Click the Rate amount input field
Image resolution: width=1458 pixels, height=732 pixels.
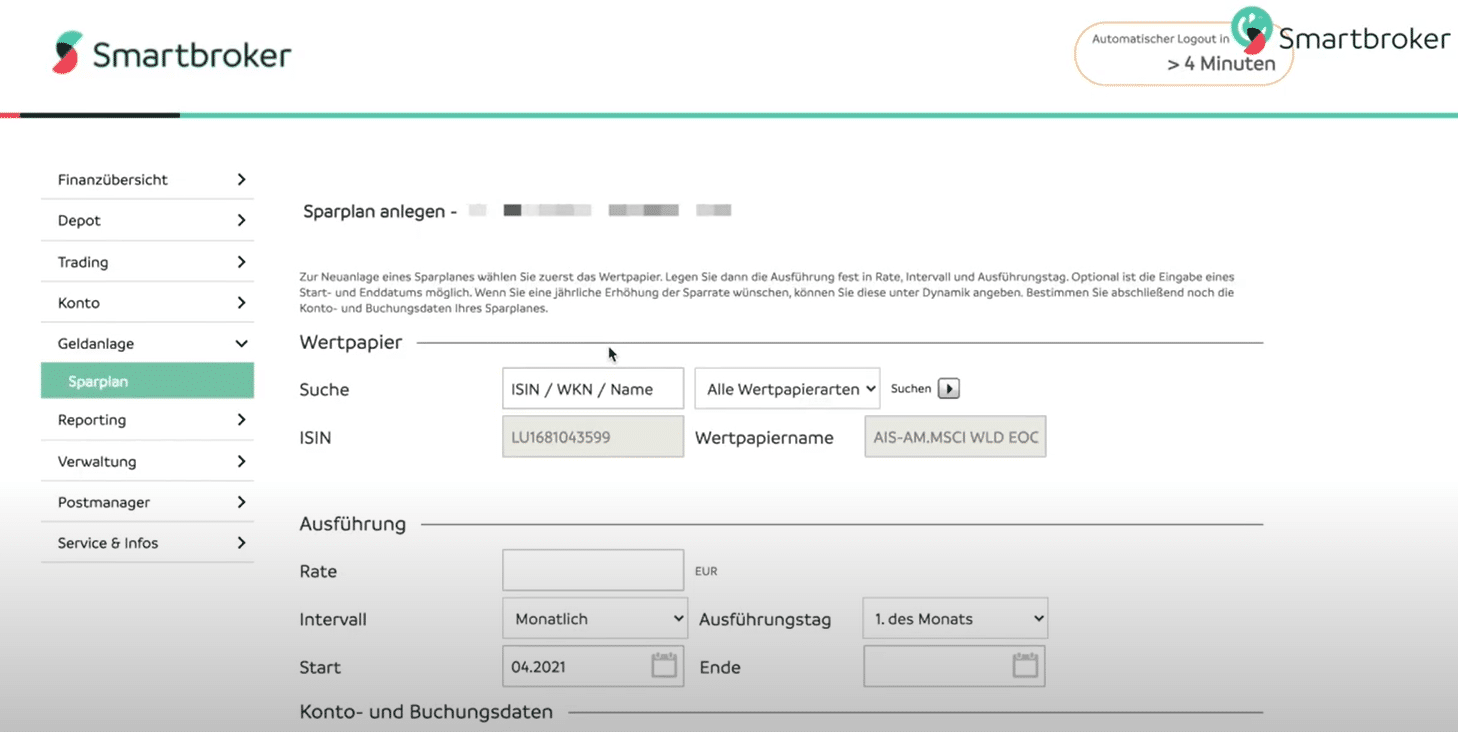(x=593, y=570)
